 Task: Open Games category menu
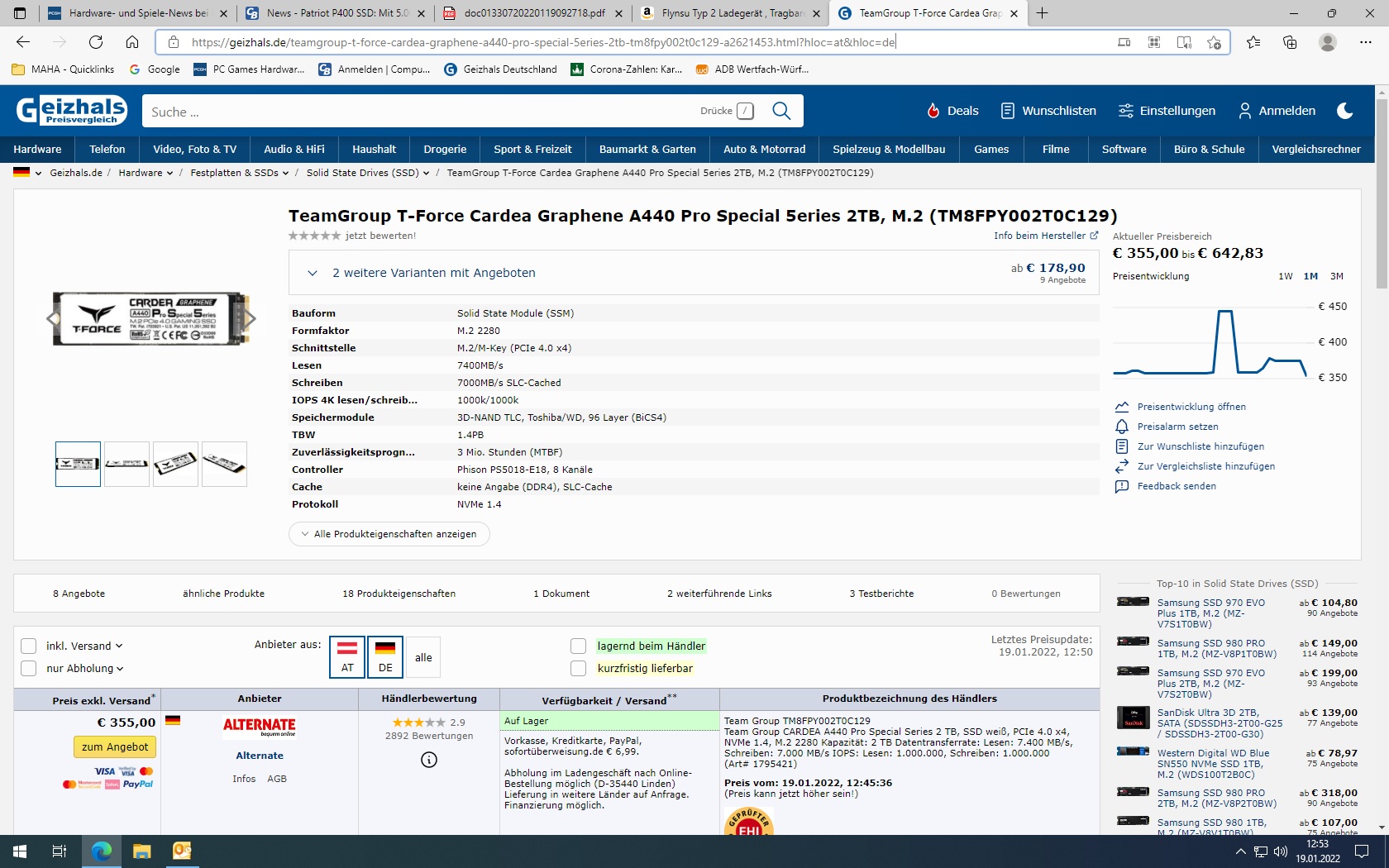991,150
